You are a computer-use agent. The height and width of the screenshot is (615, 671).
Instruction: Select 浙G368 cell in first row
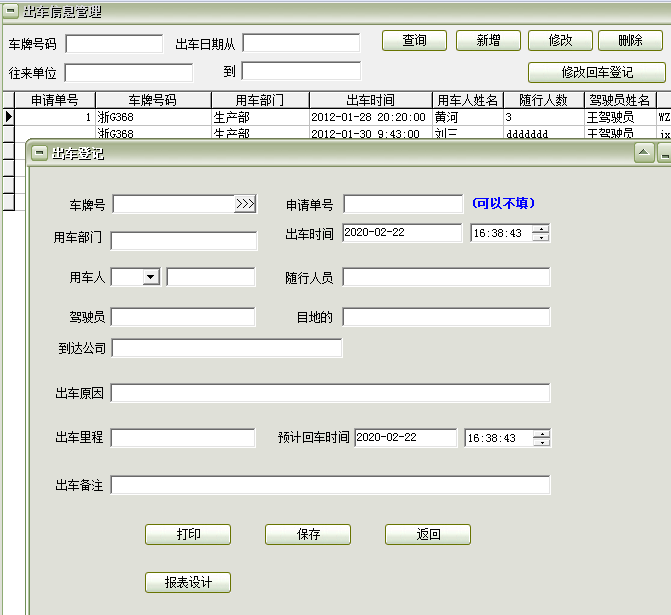point(153,117)
